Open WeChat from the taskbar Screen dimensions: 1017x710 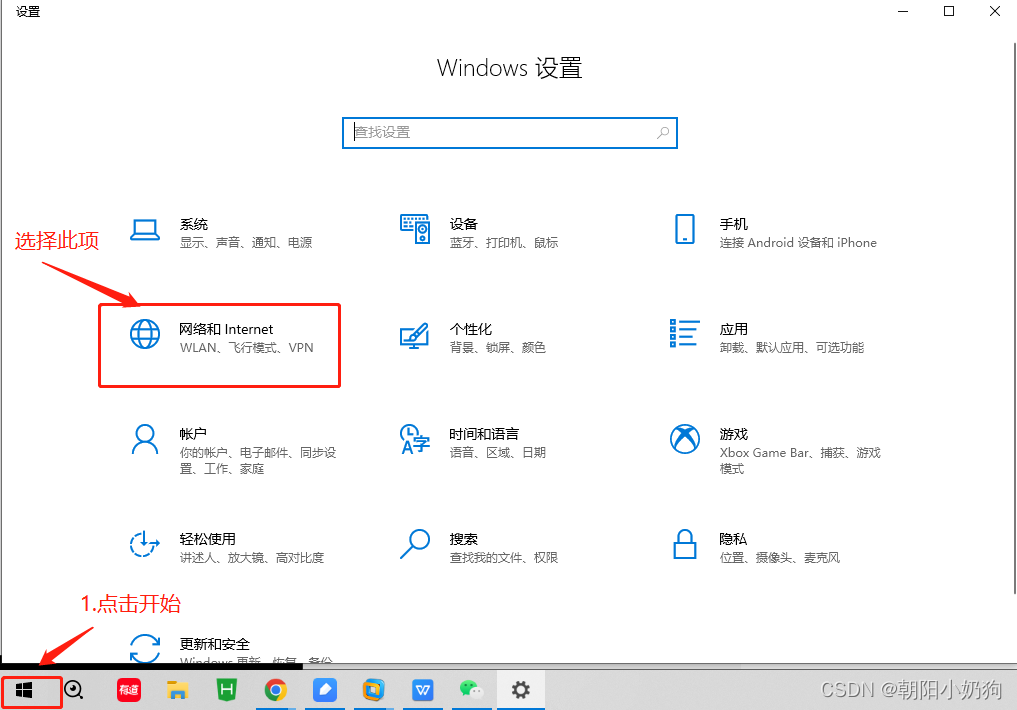[x=472, y=690]
